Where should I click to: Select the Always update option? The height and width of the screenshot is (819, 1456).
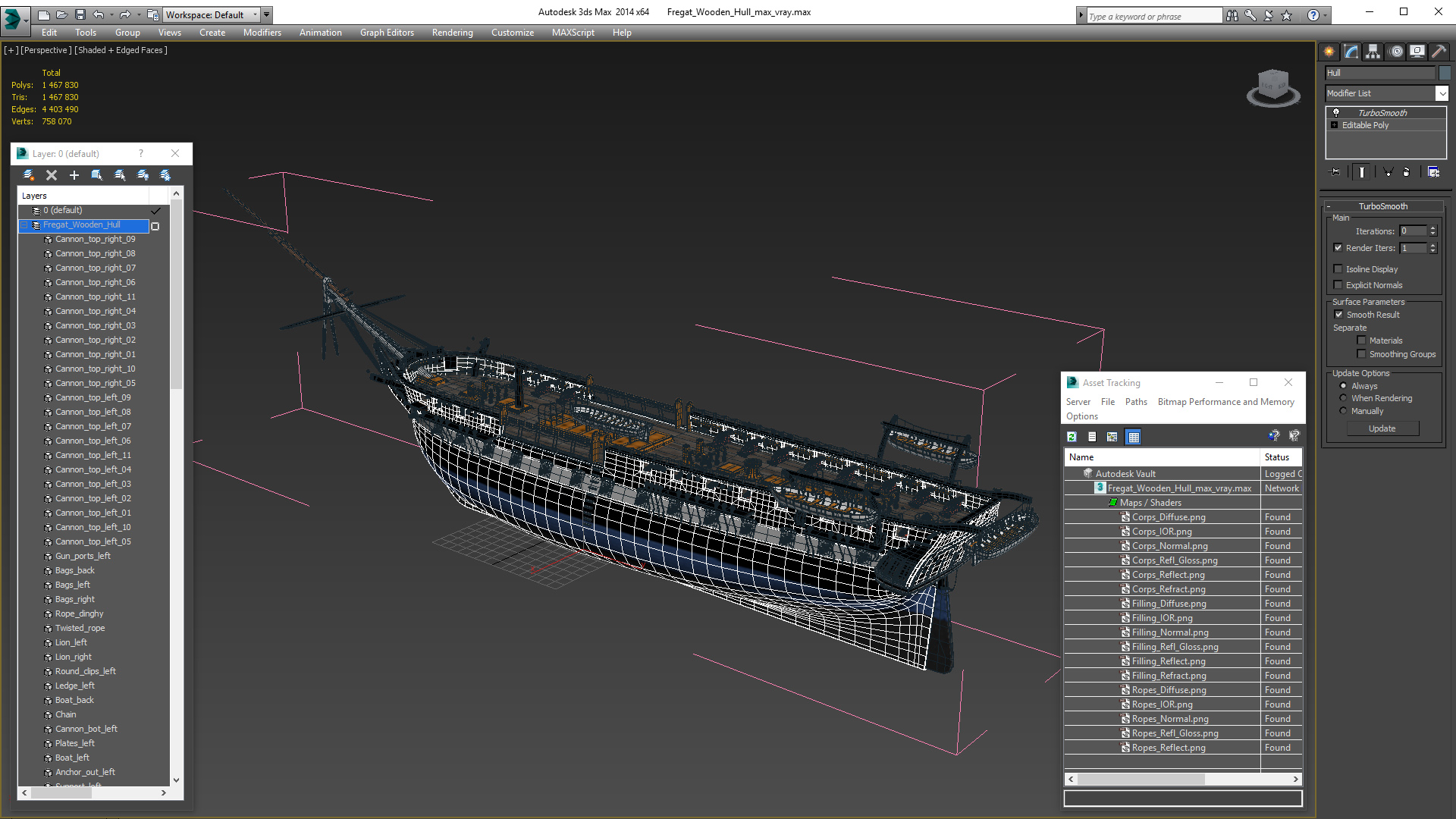point(1343,386)
